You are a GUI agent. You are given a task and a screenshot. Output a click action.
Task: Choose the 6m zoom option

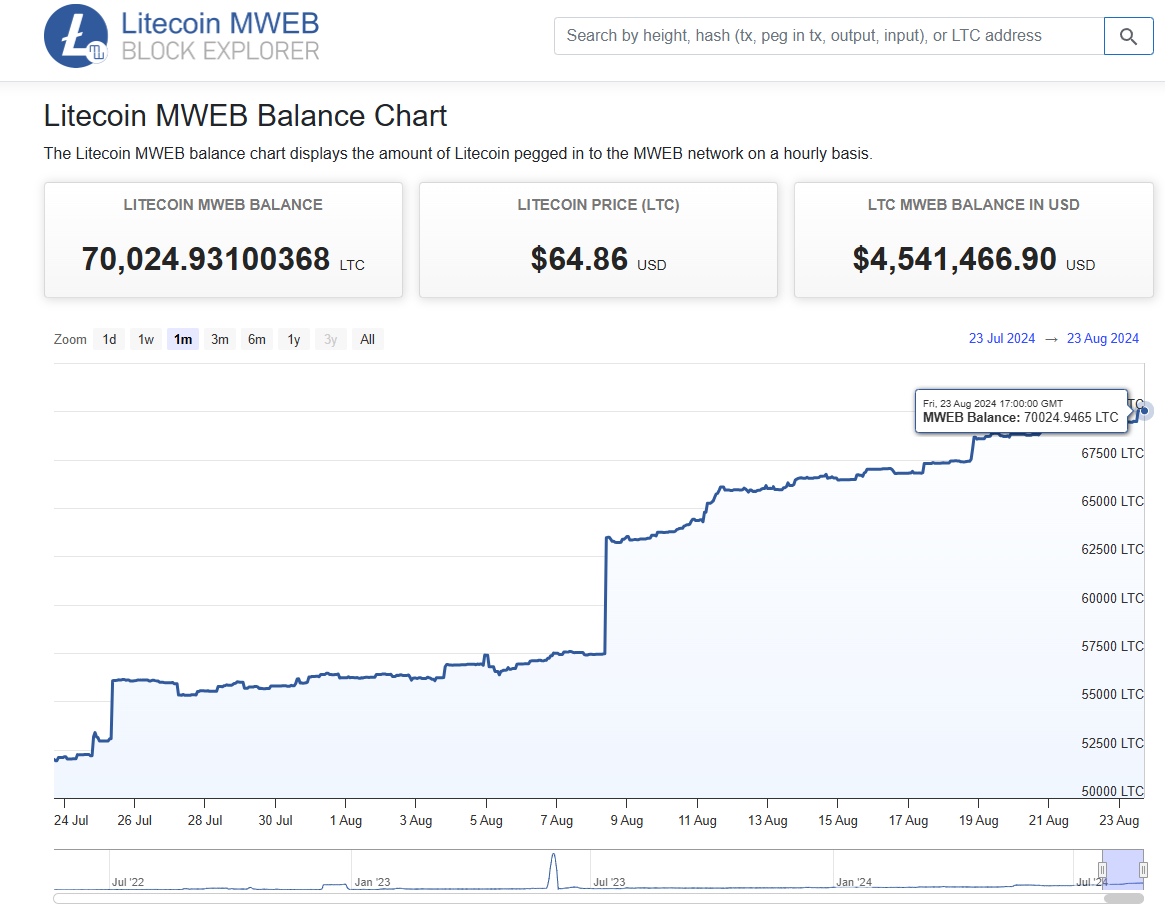[256, 340]
